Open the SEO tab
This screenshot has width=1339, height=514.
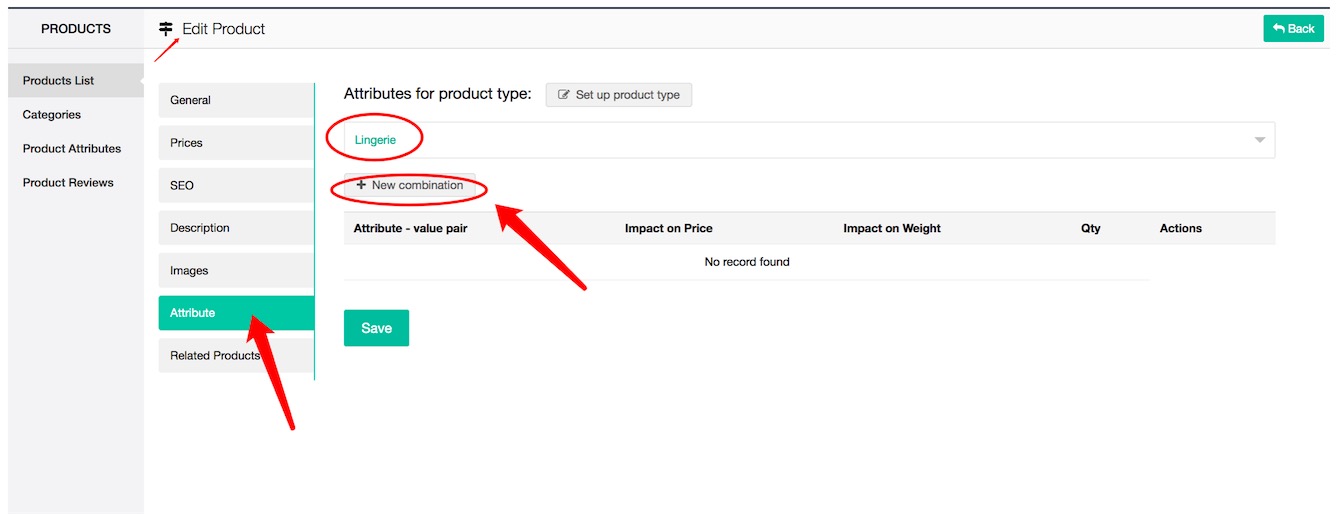pyautogui.click(x=182, y=186)
